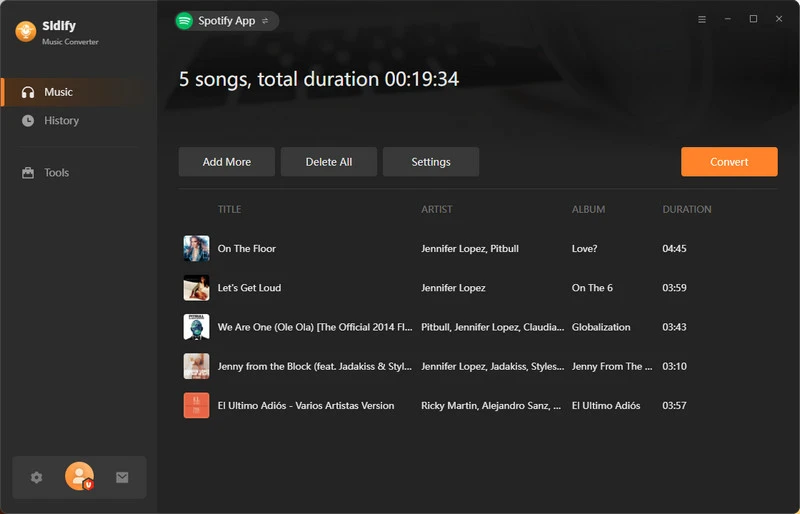
Task: Click duration 03:57
Action: tap(674, 406)
